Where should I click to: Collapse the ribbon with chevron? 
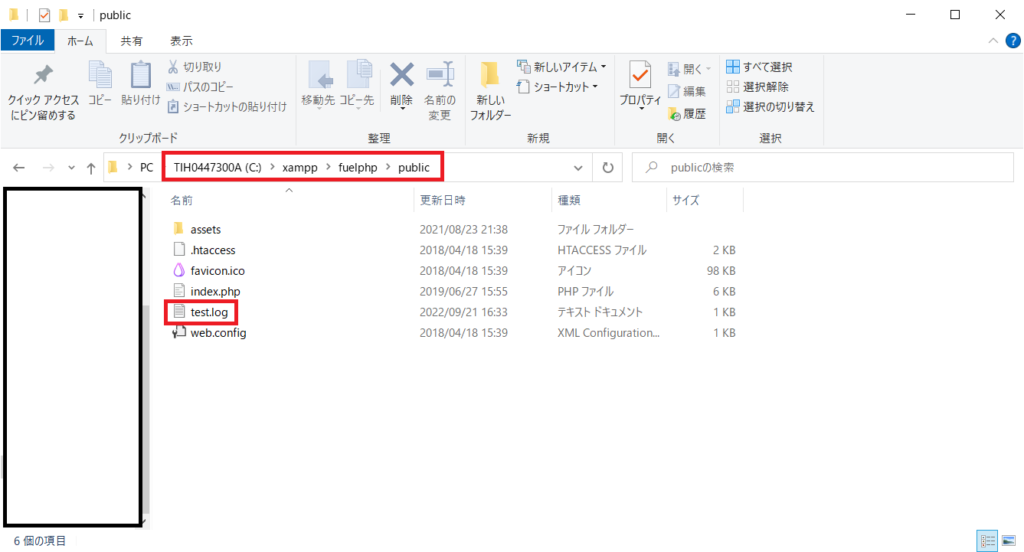point(993,41)
